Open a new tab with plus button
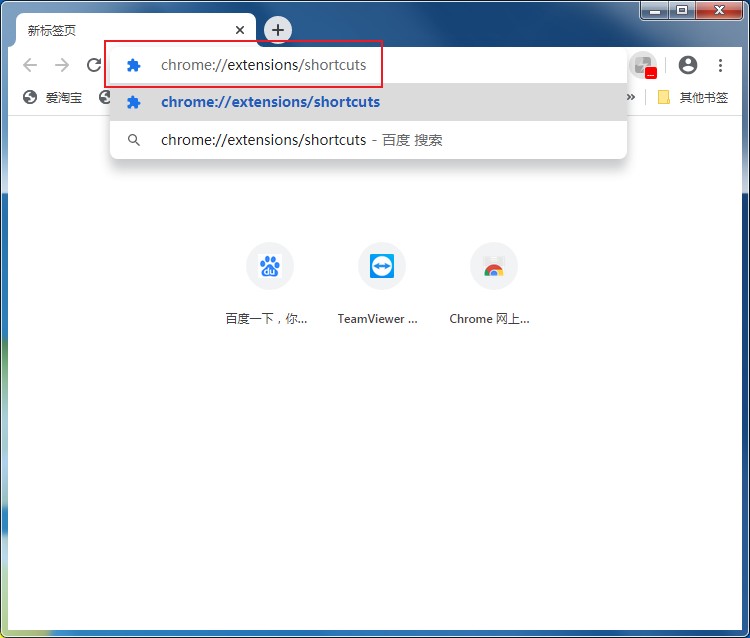 point(278,30)
